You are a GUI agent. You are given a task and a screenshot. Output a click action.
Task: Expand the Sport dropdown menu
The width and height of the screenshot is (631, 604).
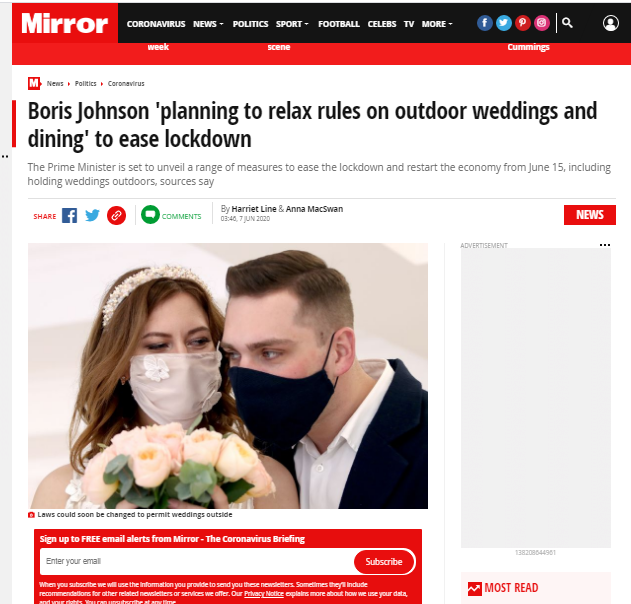[x=292, y=24]
